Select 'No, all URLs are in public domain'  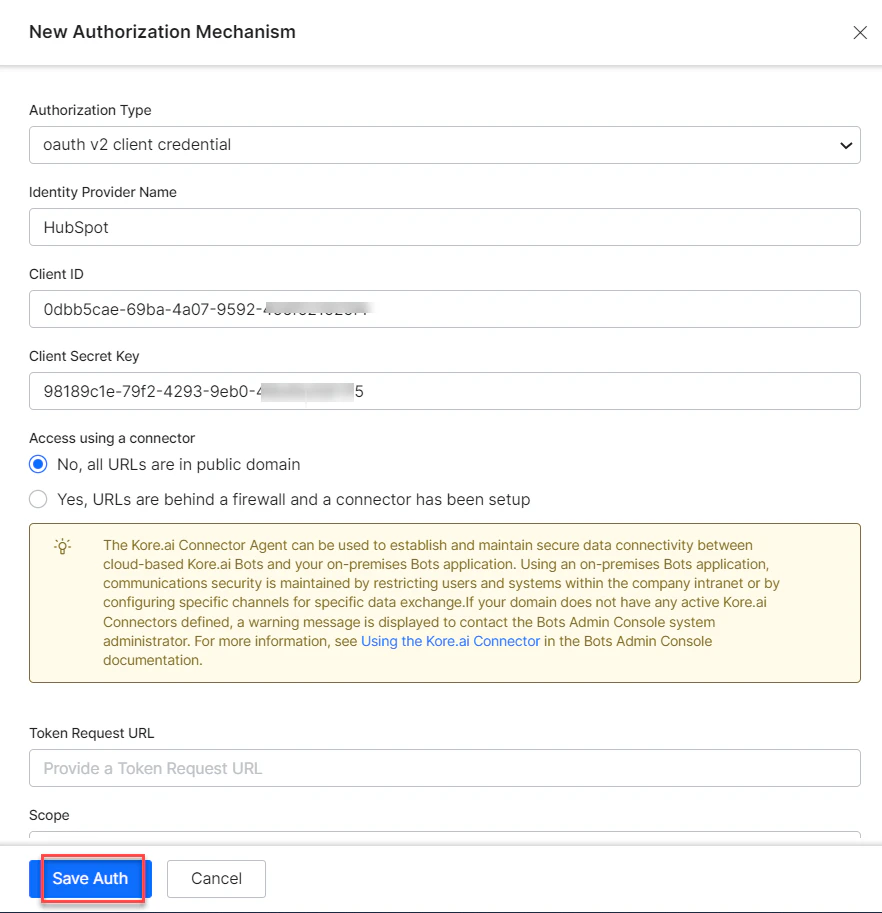38,463
